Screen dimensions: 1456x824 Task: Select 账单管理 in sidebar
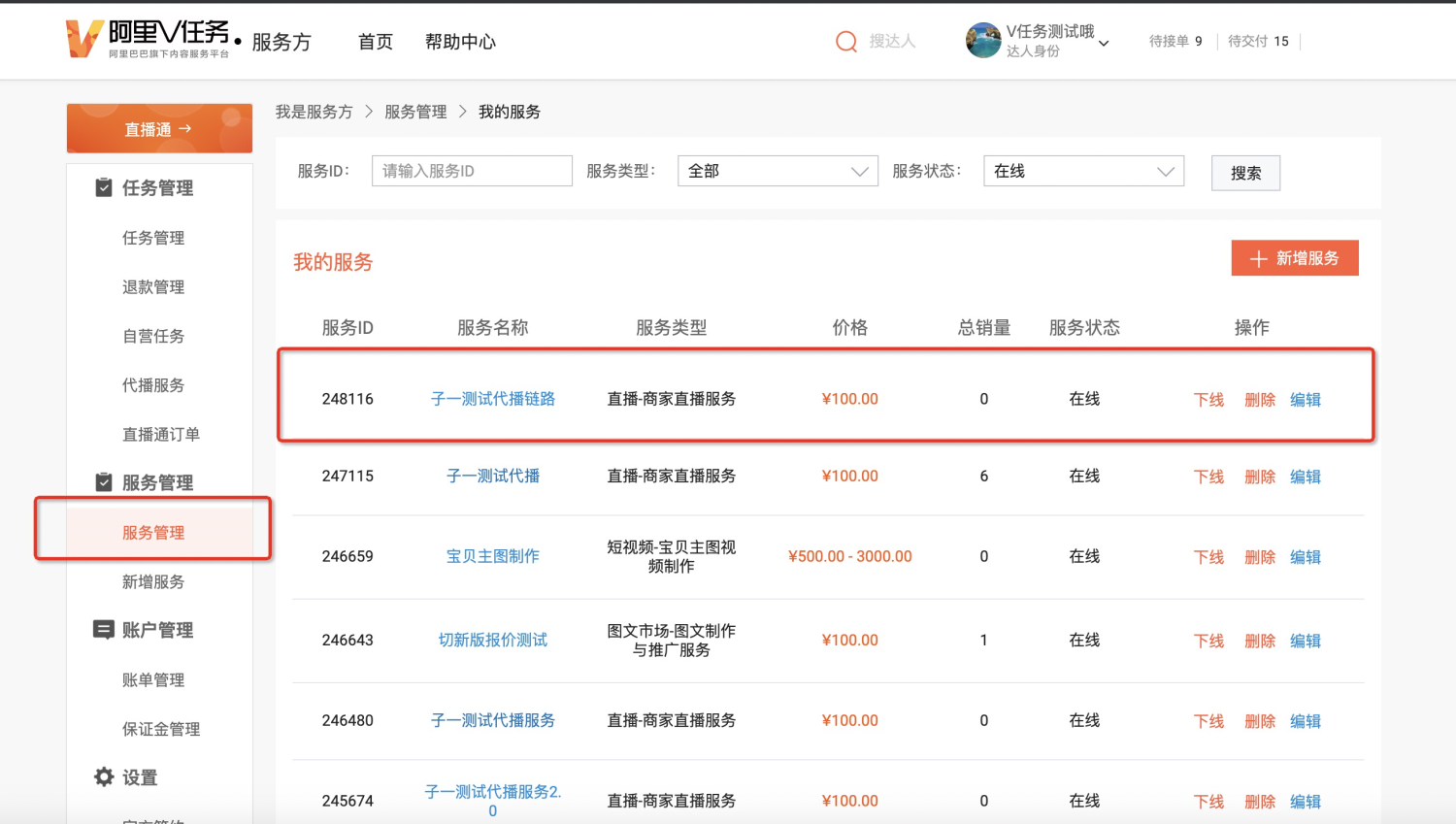pos(153,680)
